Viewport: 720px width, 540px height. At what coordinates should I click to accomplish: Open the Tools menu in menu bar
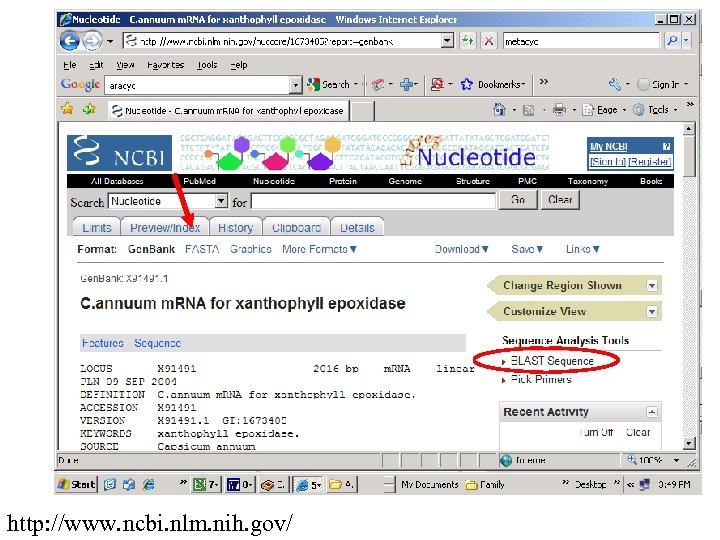(207, 65)
